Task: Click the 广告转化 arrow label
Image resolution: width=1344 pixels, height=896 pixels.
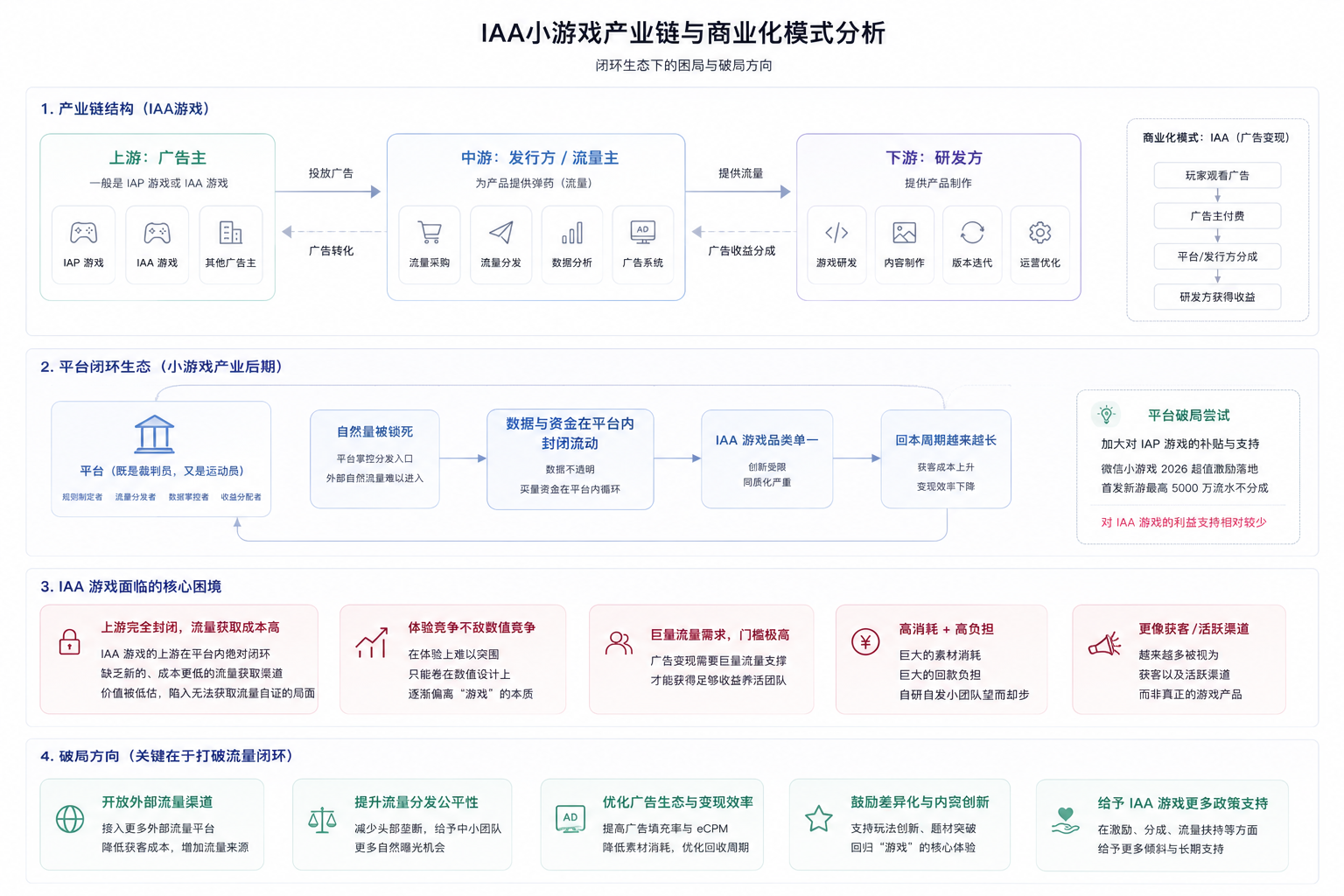Action: pos(331,250)
